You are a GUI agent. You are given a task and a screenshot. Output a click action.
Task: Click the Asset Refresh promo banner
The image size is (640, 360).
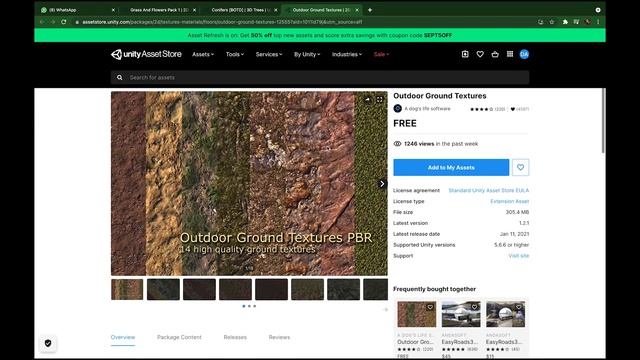320,36
